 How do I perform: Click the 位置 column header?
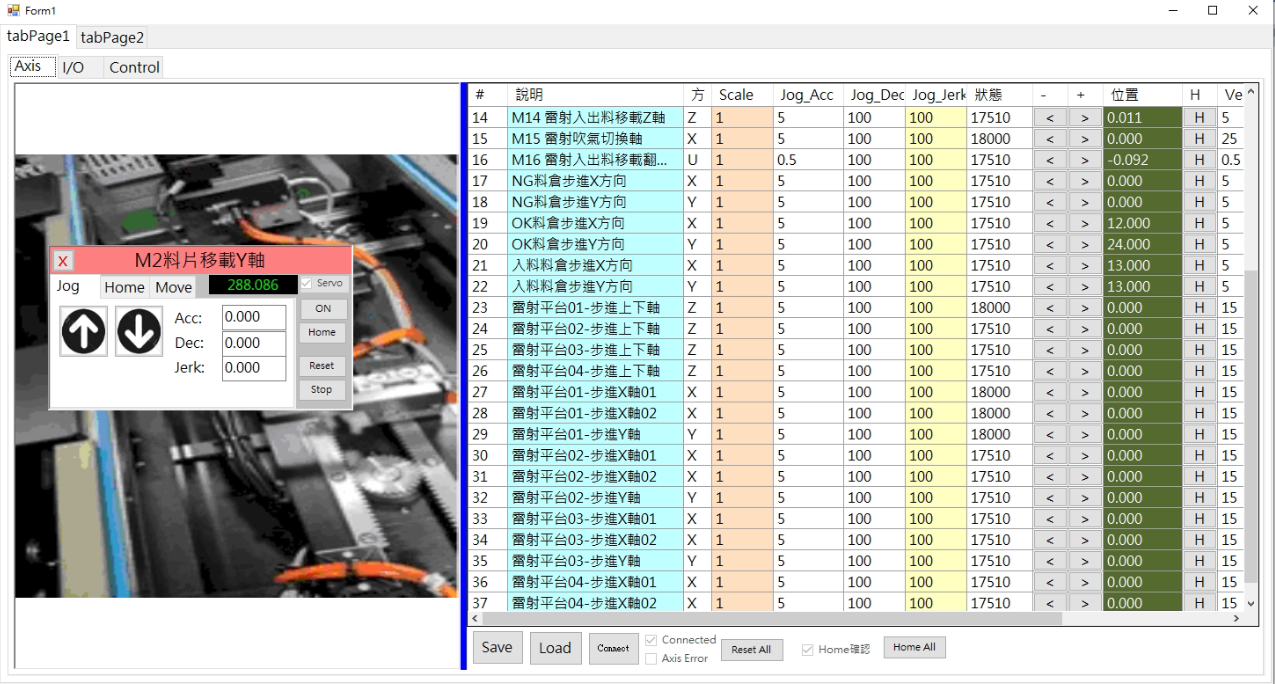point(1142,95)
